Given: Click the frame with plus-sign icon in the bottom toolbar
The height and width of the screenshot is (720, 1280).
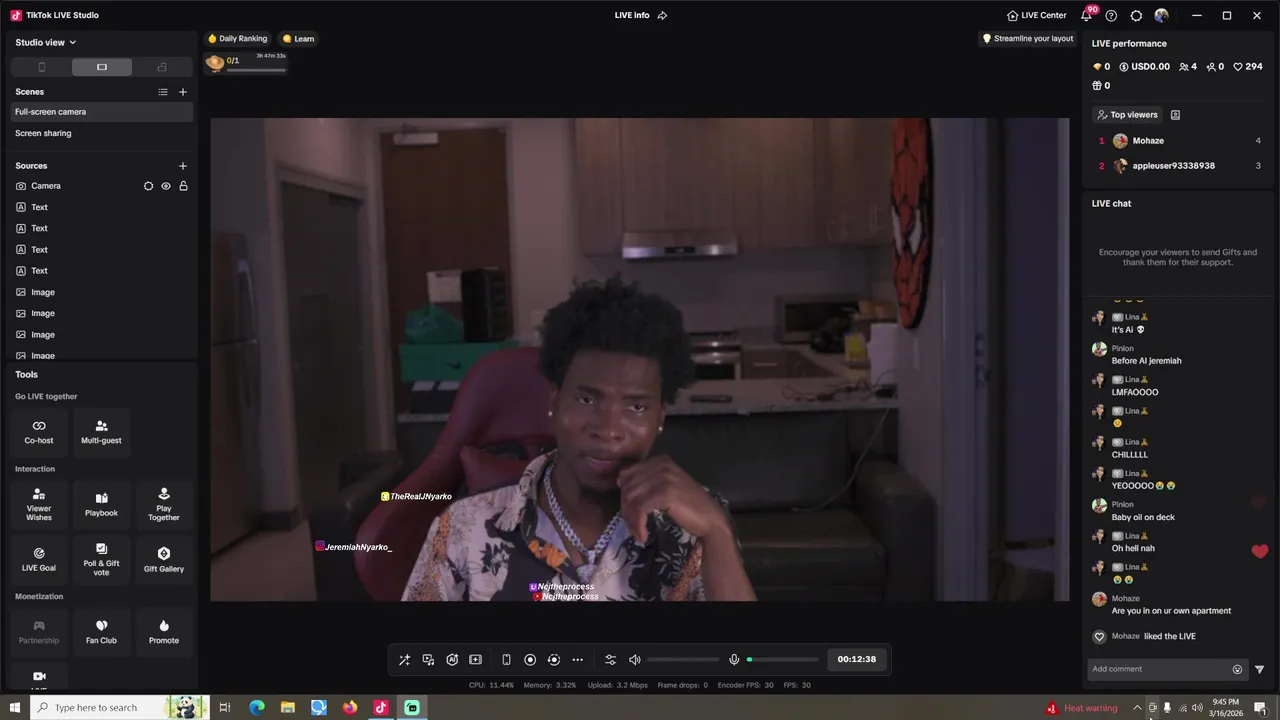Looking at the screenshot, I should pos(476,660).
